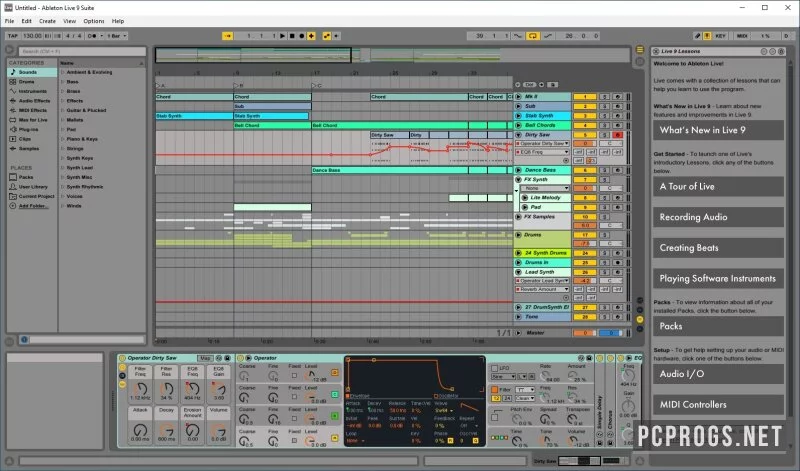800x471 pixels.
Task: Open the Options menu
Action: 94,21
